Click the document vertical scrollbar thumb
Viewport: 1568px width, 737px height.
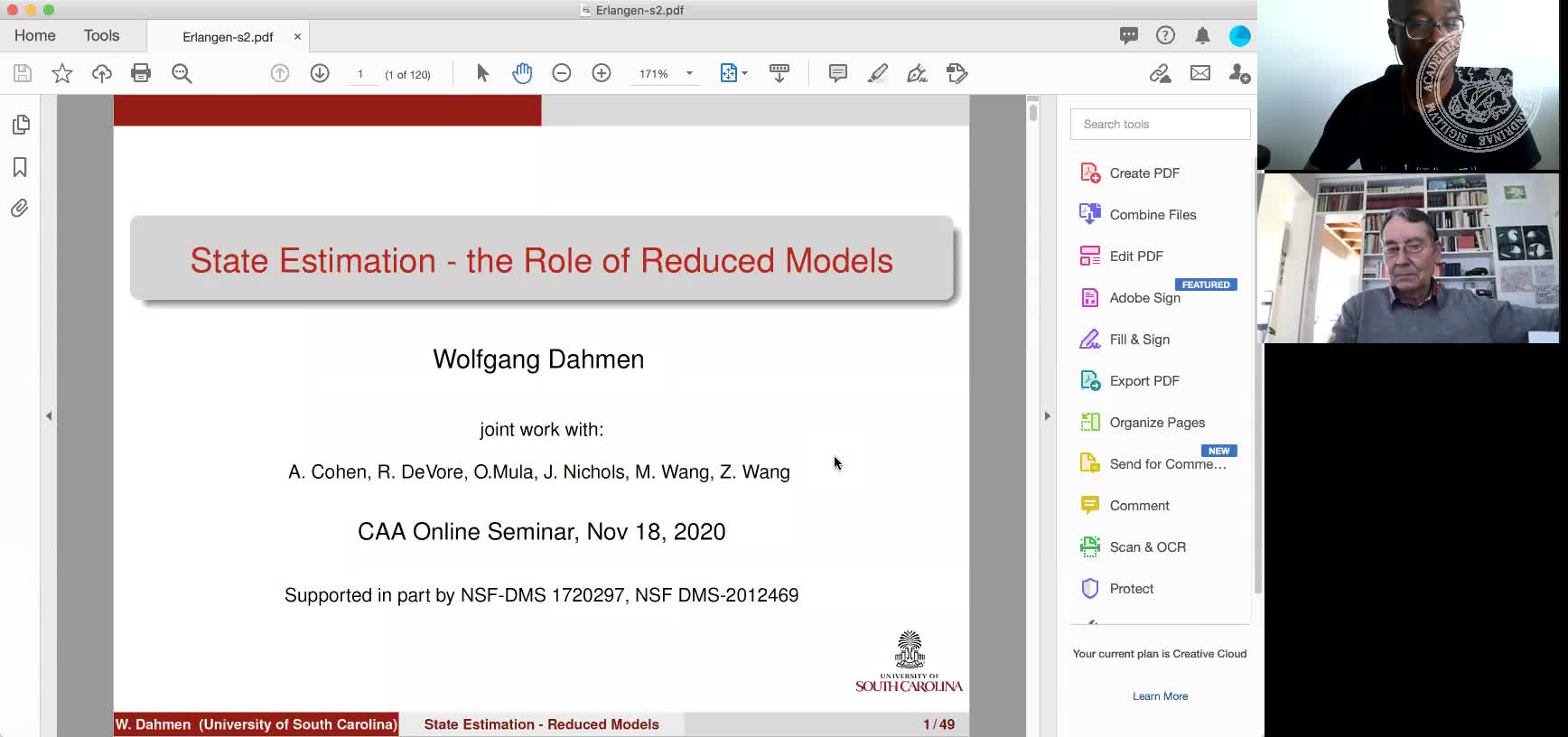tap(1032, 112)
